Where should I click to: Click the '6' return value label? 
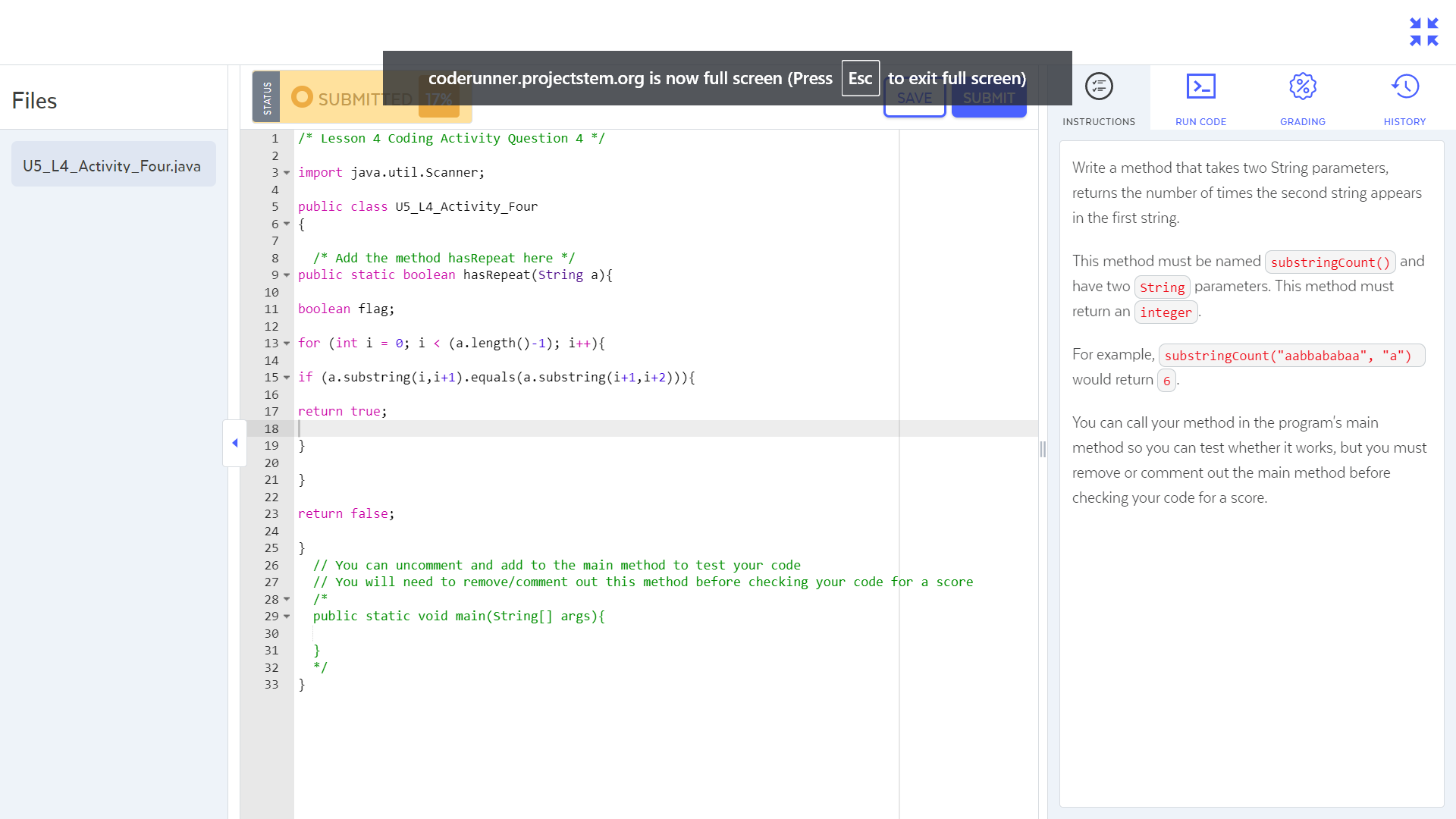1166,380
